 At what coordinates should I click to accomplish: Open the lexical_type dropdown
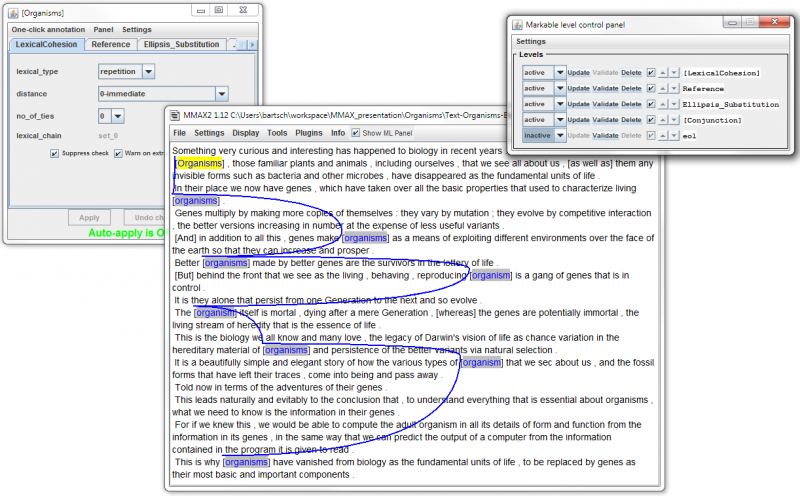148,72
